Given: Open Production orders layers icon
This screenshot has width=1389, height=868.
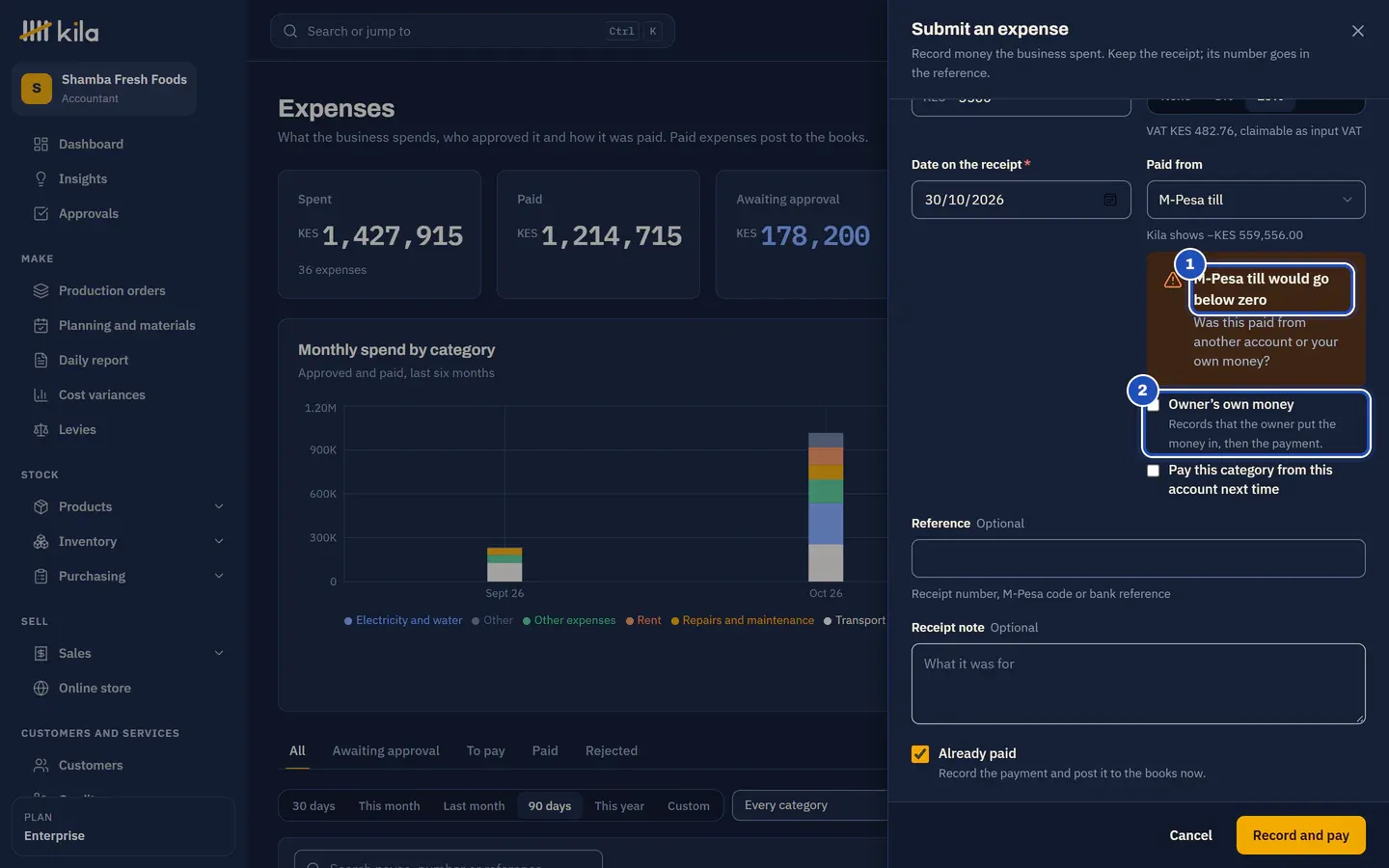Looking at the screenshot, I should pyautogui.click(x=41, y=291).
